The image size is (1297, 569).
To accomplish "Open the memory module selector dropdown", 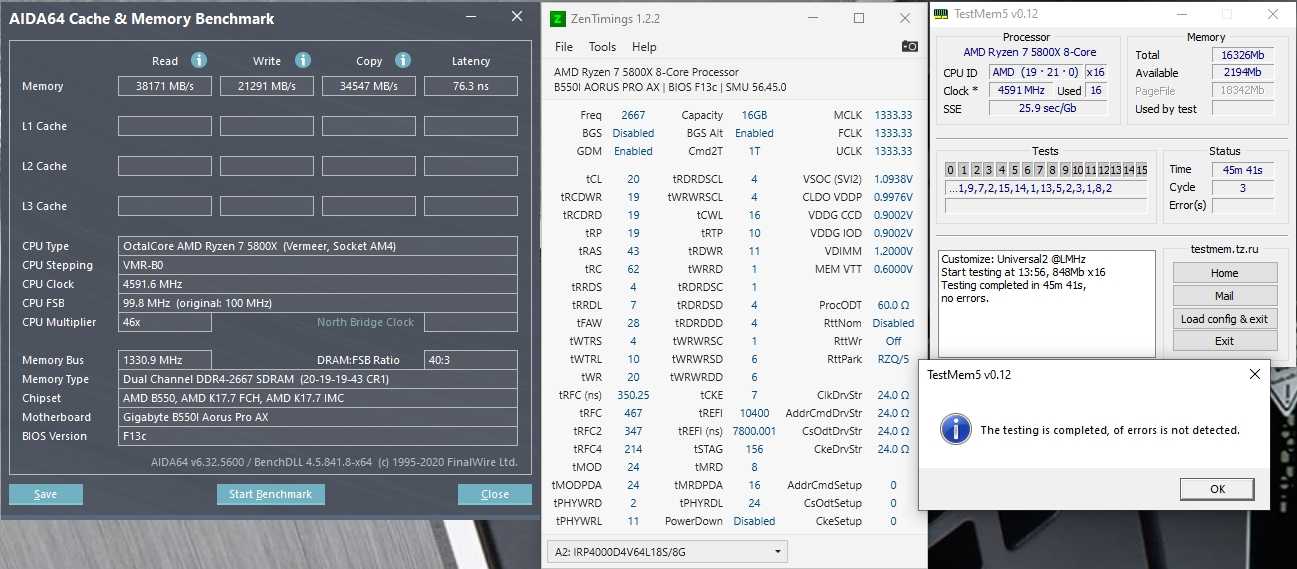I will (667, 551).
